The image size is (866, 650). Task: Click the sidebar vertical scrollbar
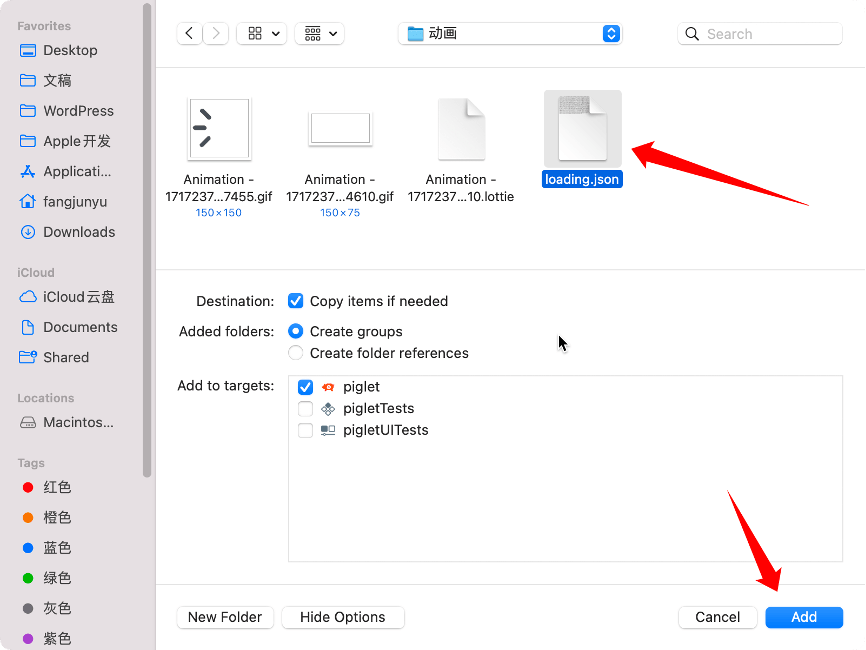click(146, 240)
